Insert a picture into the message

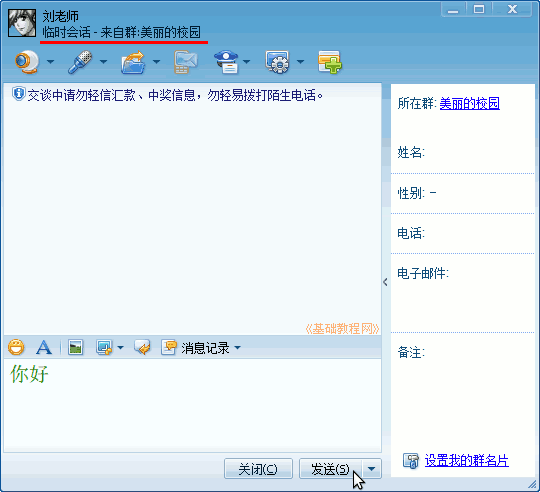coord(75,347)
